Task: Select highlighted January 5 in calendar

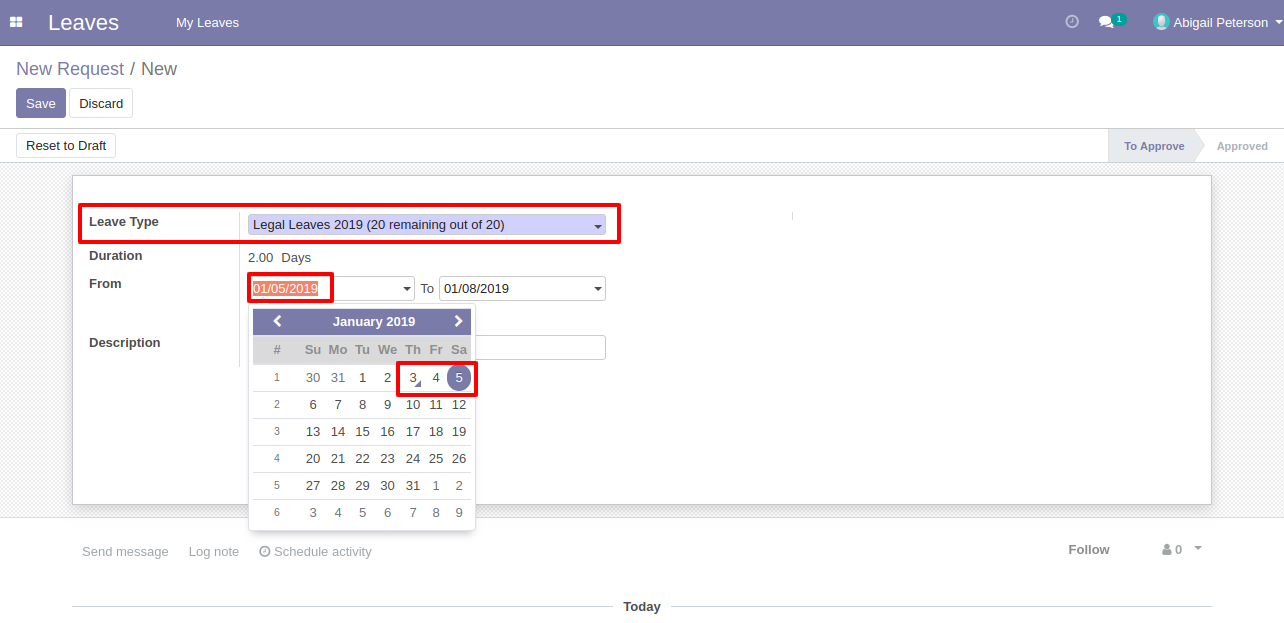Action: point(459,378)
